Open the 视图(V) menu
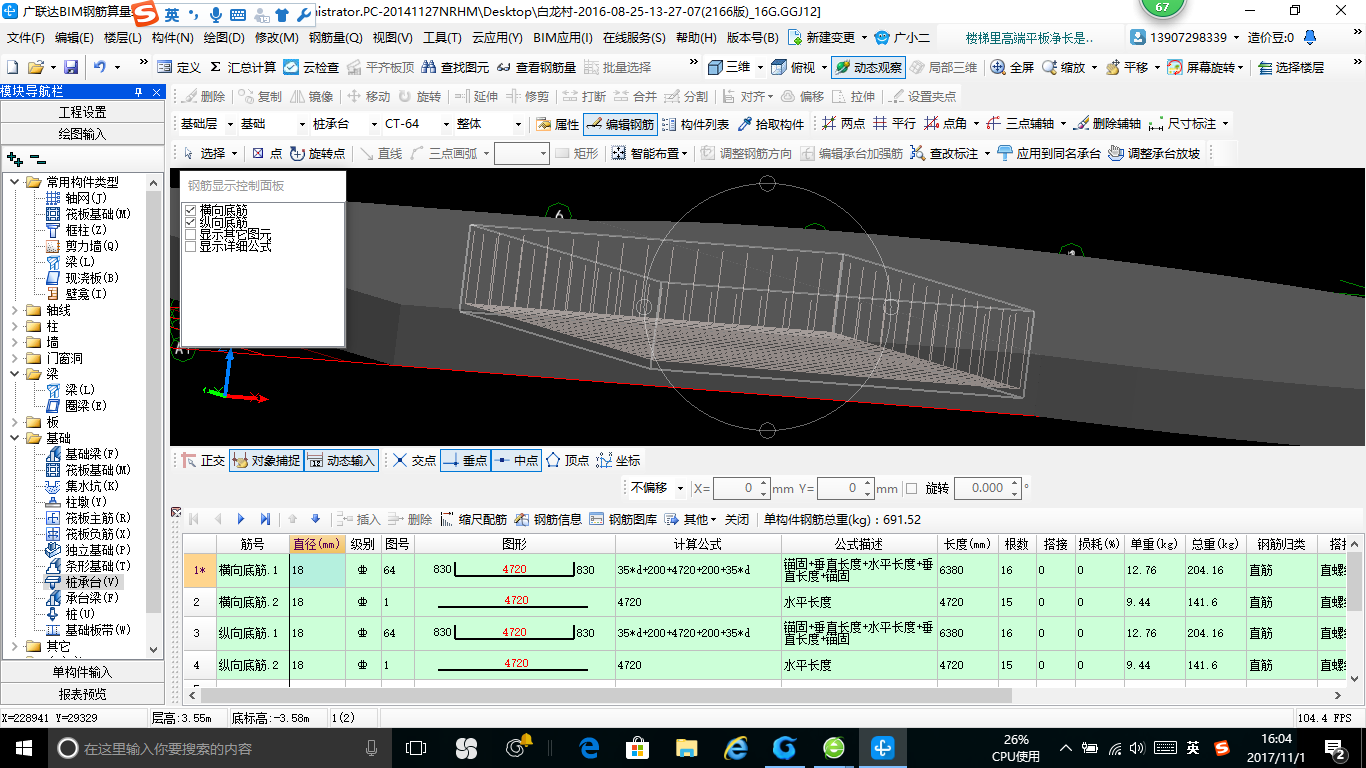The width and height of the screenshot is (1366, 768). [392, 38]
